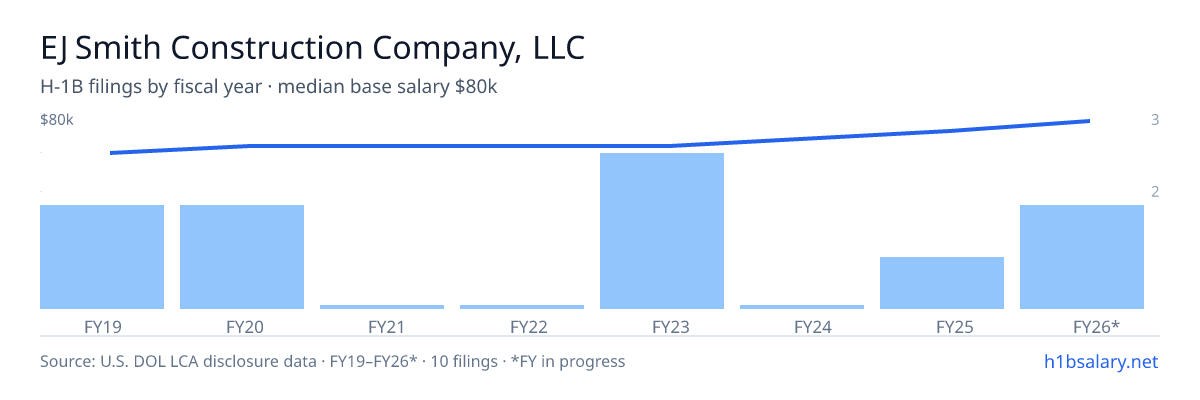The width and height of the screenshot is (1200, 400).
Task: Select the tiny FY22 bar
Action: [x=522, y=307]
